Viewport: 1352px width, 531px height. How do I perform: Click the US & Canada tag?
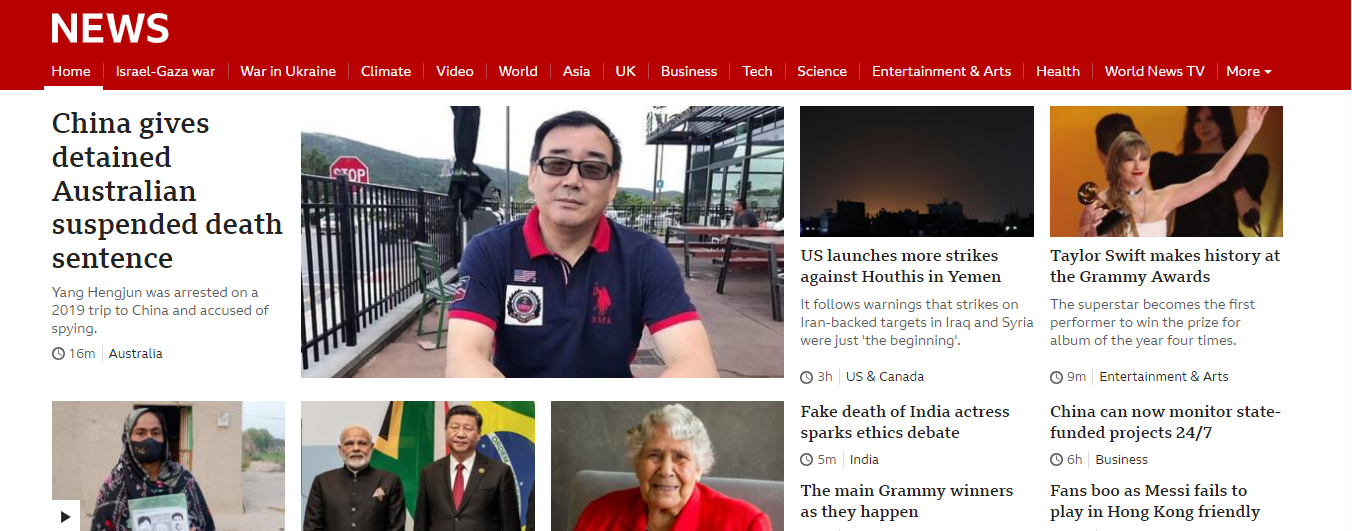point(885,377)
